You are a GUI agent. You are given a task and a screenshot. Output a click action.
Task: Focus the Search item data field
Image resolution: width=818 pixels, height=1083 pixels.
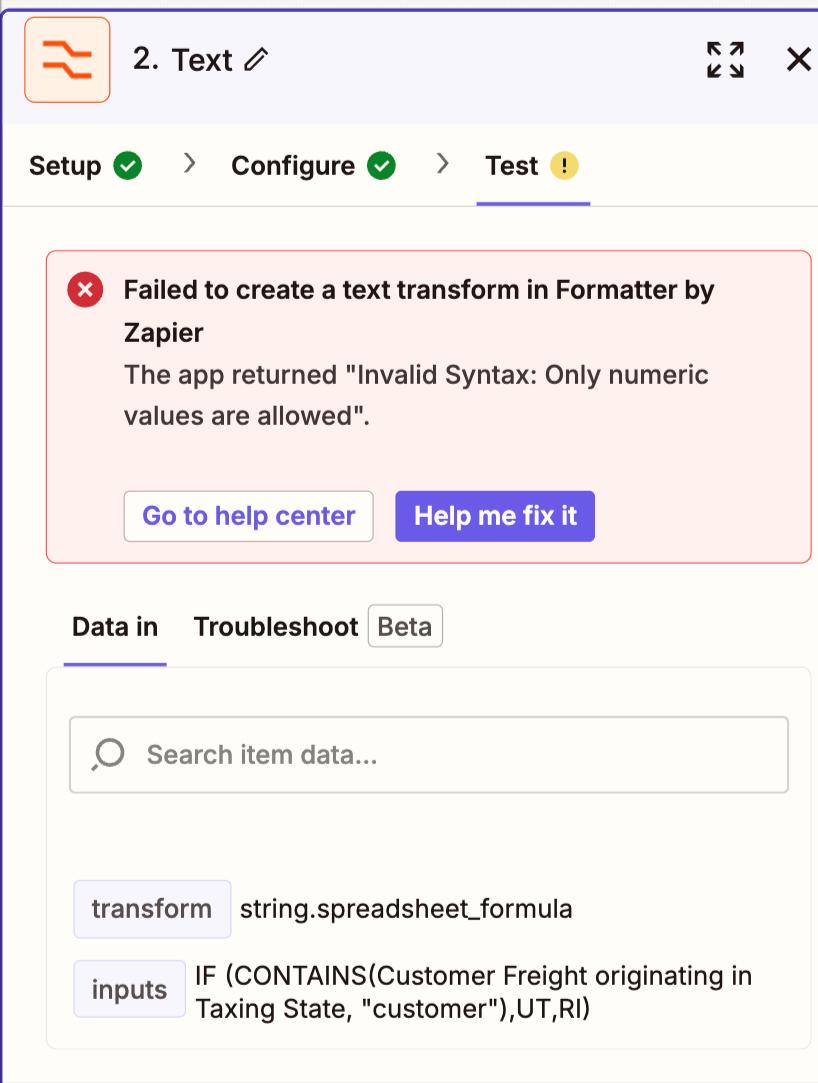[428, 755]
